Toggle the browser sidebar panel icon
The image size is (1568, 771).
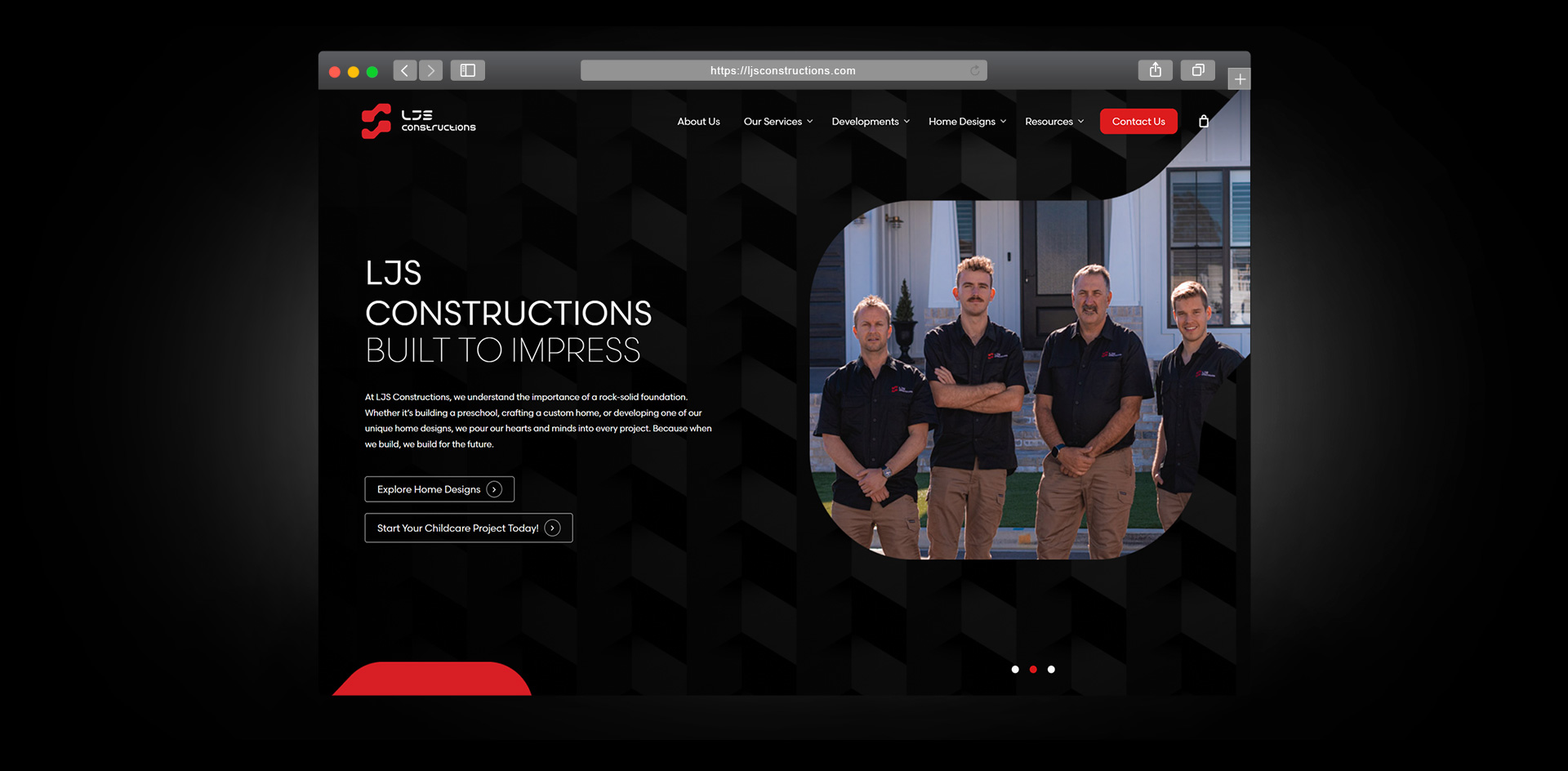(x=468, y=71)
